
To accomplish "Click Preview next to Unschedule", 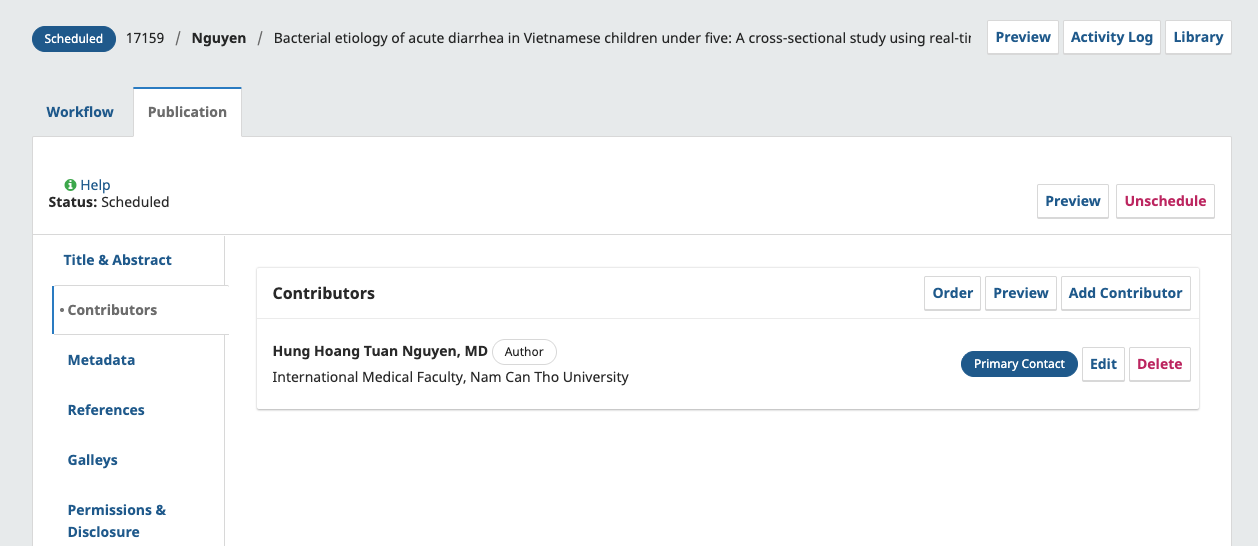I will 1072,201.
